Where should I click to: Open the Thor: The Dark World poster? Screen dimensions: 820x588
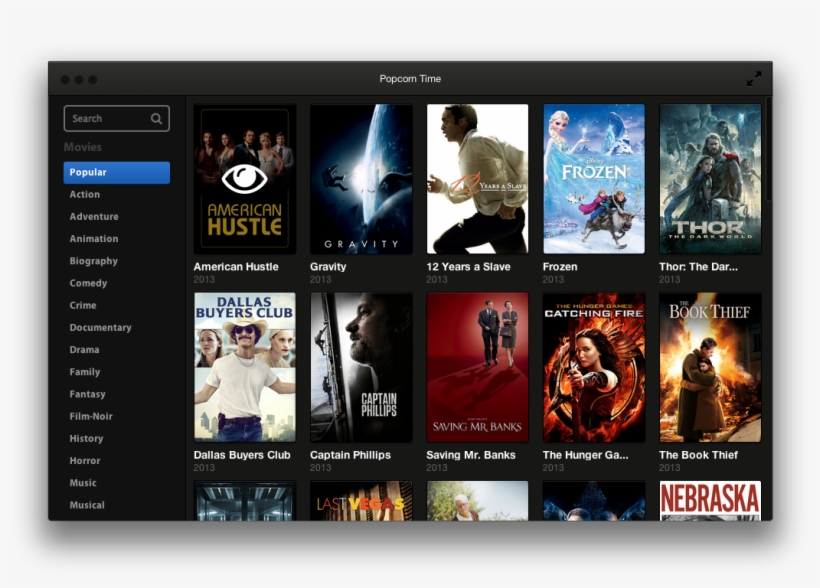tap(710, 179)
